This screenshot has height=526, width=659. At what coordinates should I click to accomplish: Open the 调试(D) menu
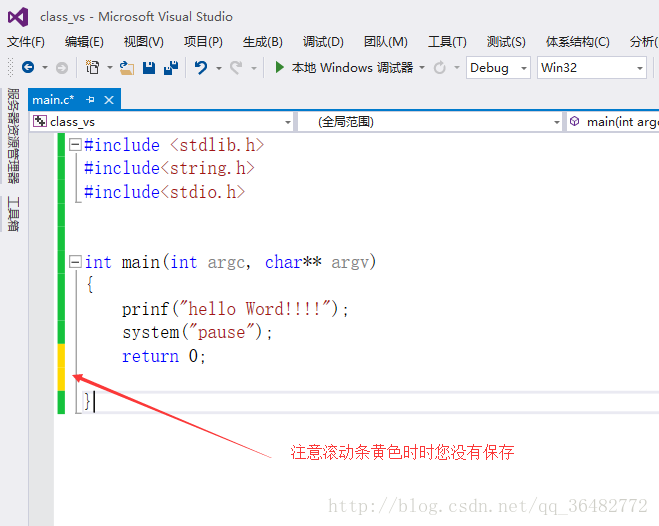(x=323, y=42)
